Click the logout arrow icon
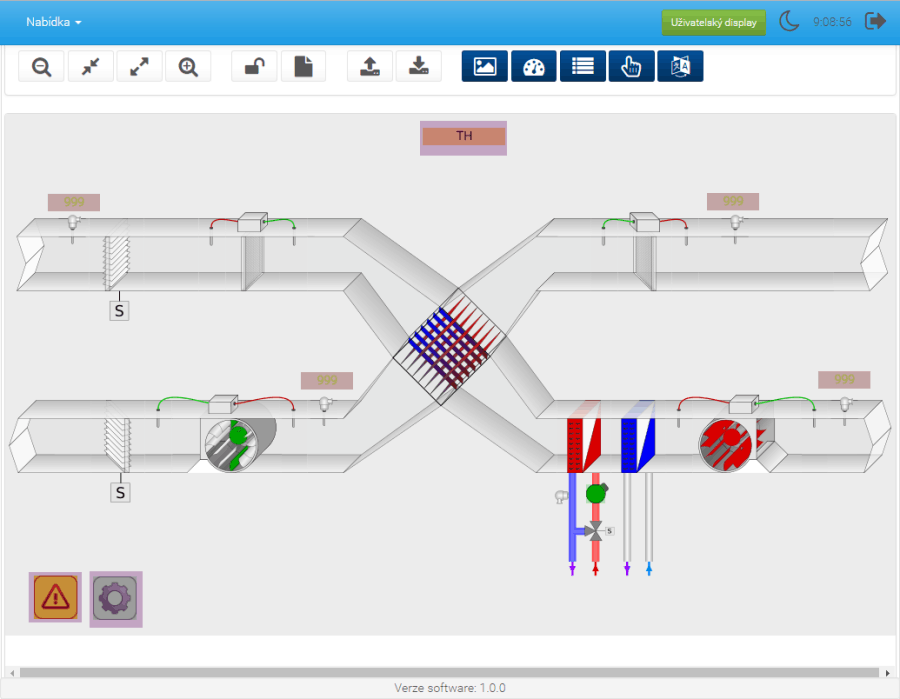This screenshot has height=699, width=900. [875, 21]
